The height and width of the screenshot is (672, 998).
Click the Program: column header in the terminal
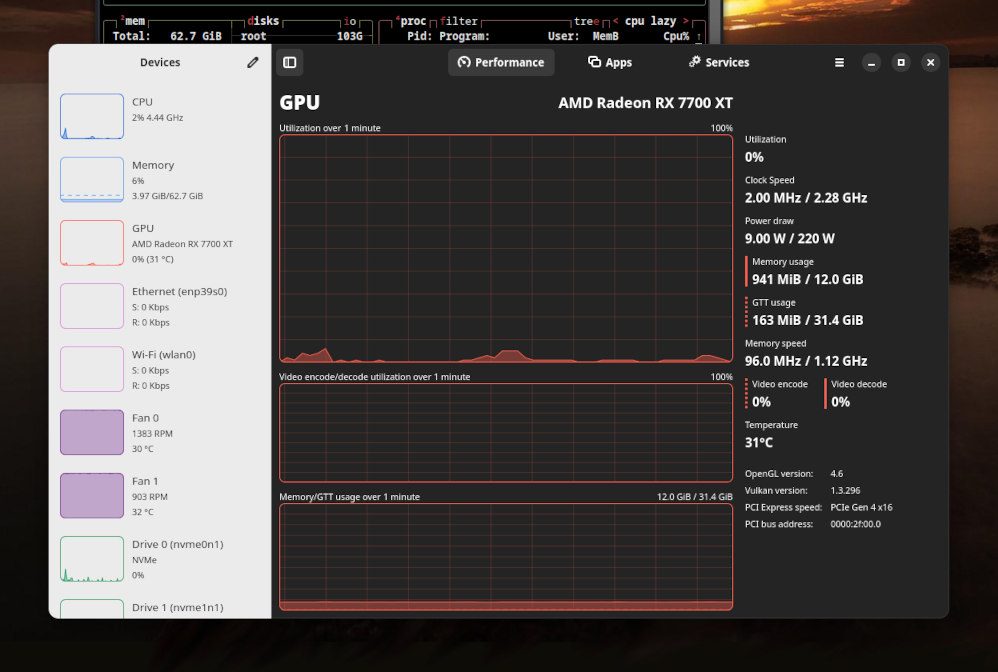464,36
